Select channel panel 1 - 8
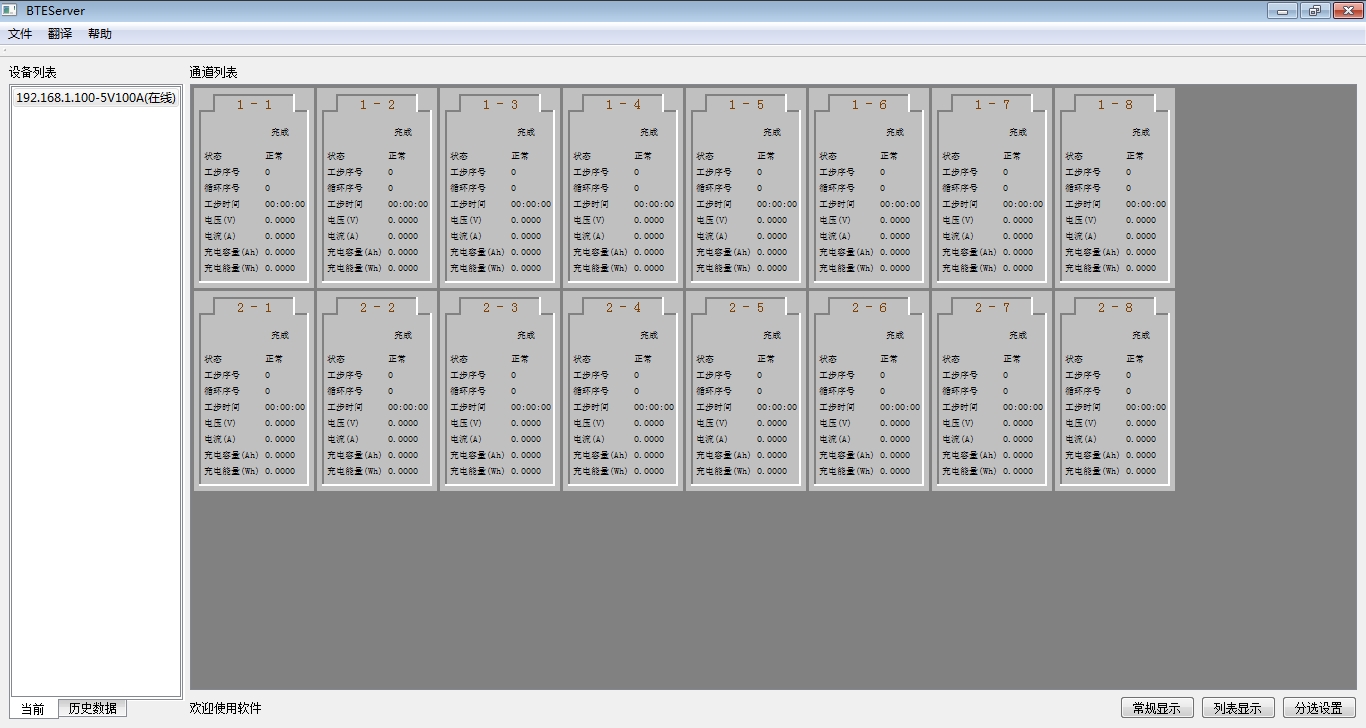Image resolution: width=1366 pixels, height=728 pixels. [x=1115, y=187]
